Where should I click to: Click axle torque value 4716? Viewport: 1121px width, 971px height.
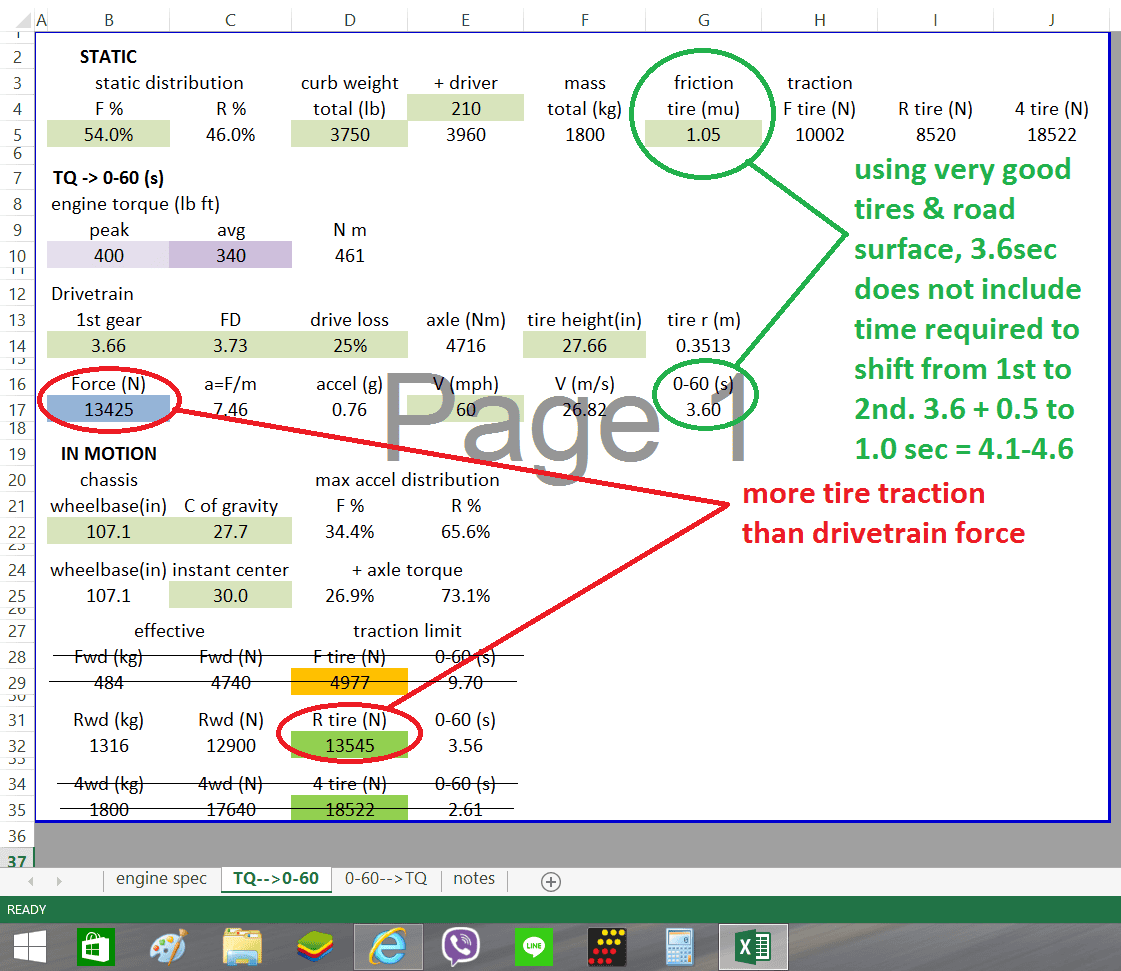tap(465, 345)
